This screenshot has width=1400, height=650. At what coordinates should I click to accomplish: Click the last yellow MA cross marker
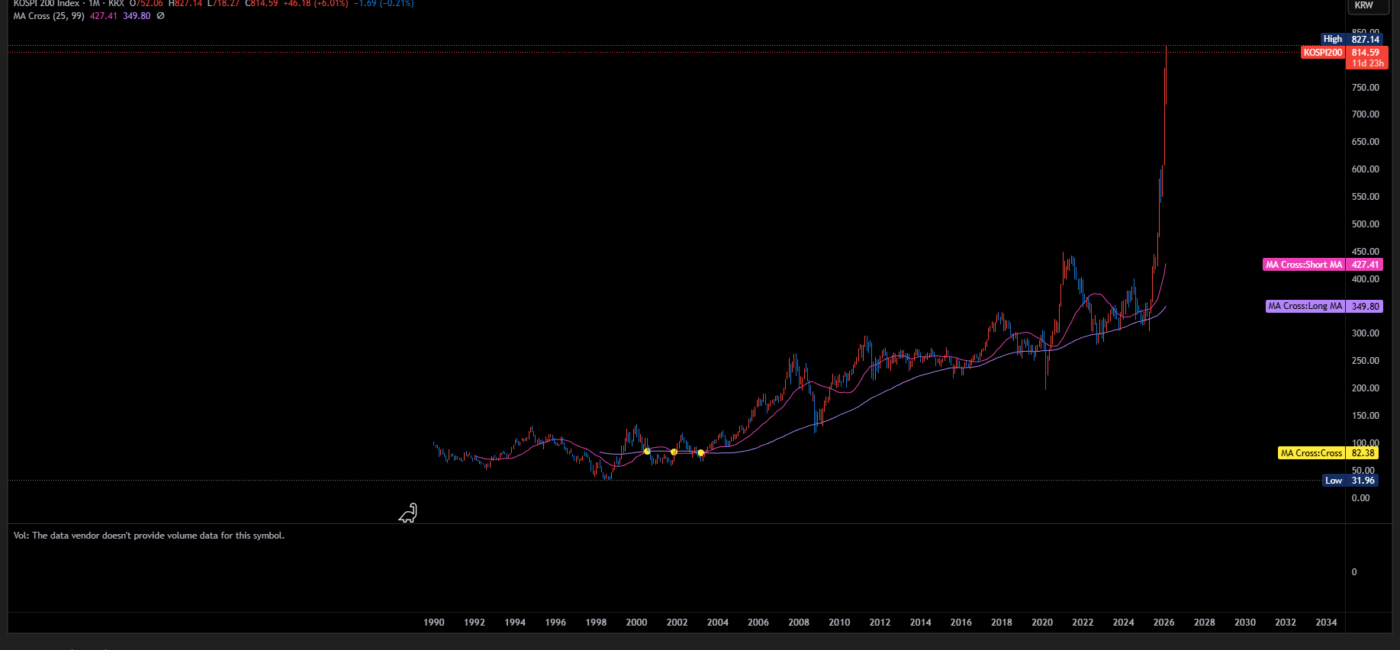click(x=700, y=453)
